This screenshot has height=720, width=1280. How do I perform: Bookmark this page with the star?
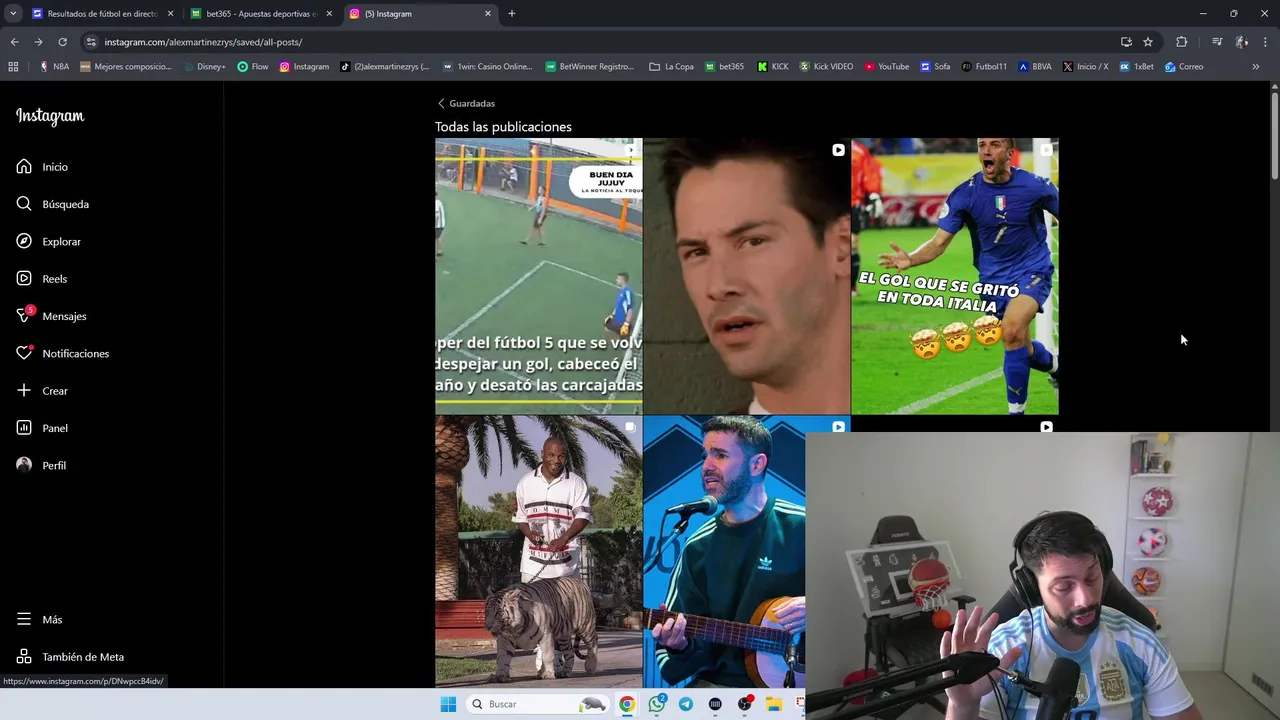1148,42
